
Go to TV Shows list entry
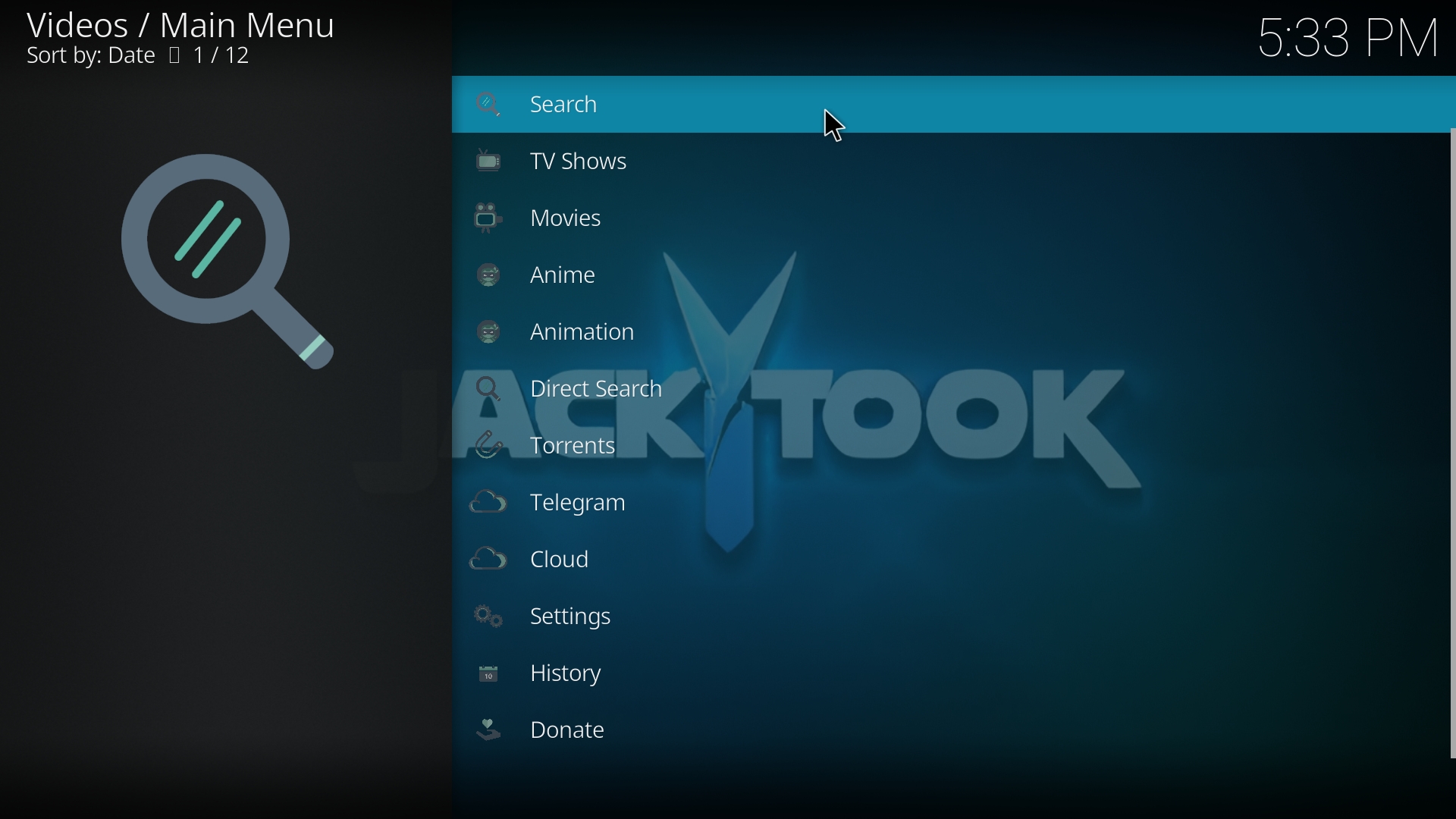tap(579, 162)
